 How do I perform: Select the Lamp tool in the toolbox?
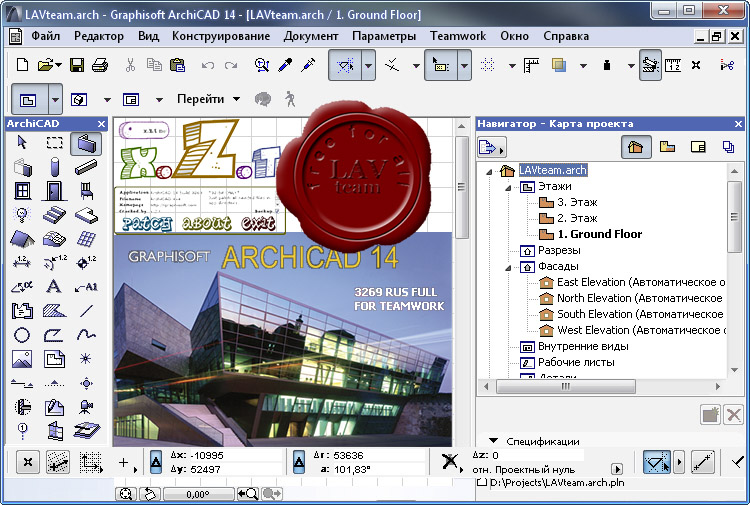click(22, 215)
